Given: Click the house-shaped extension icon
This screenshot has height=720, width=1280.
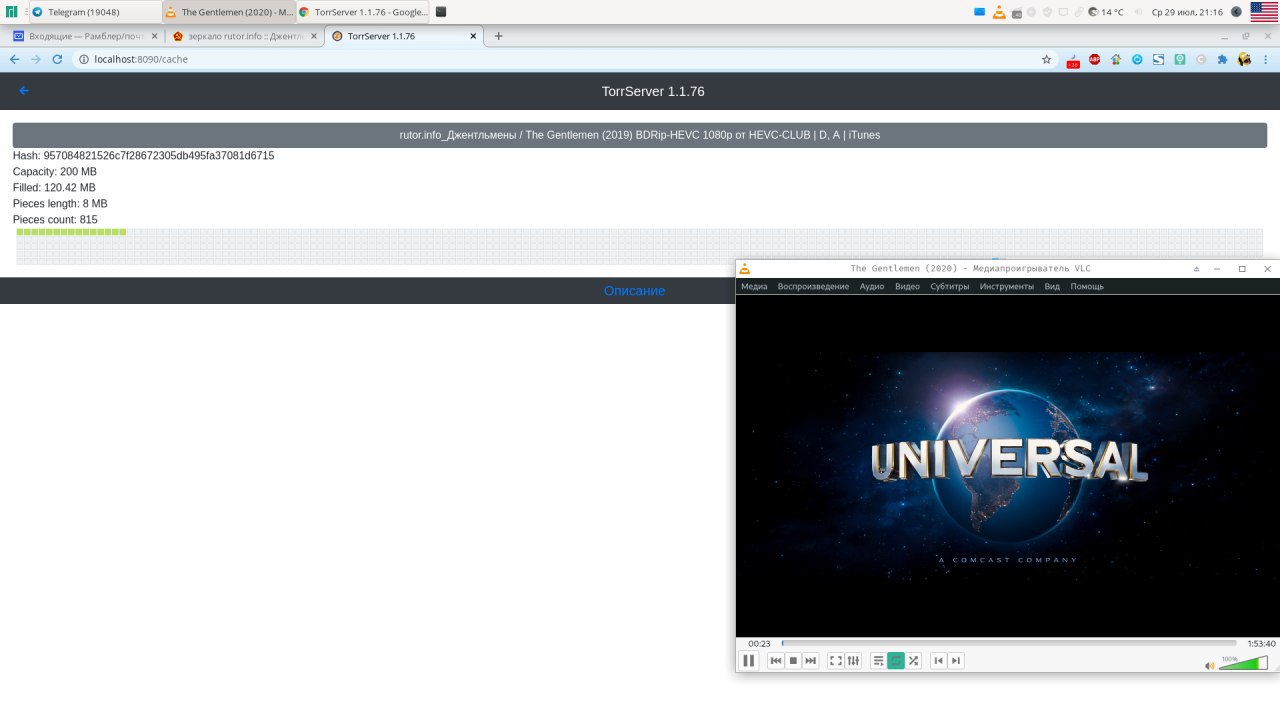Looking at the screenshot, I should [1116, 59].
